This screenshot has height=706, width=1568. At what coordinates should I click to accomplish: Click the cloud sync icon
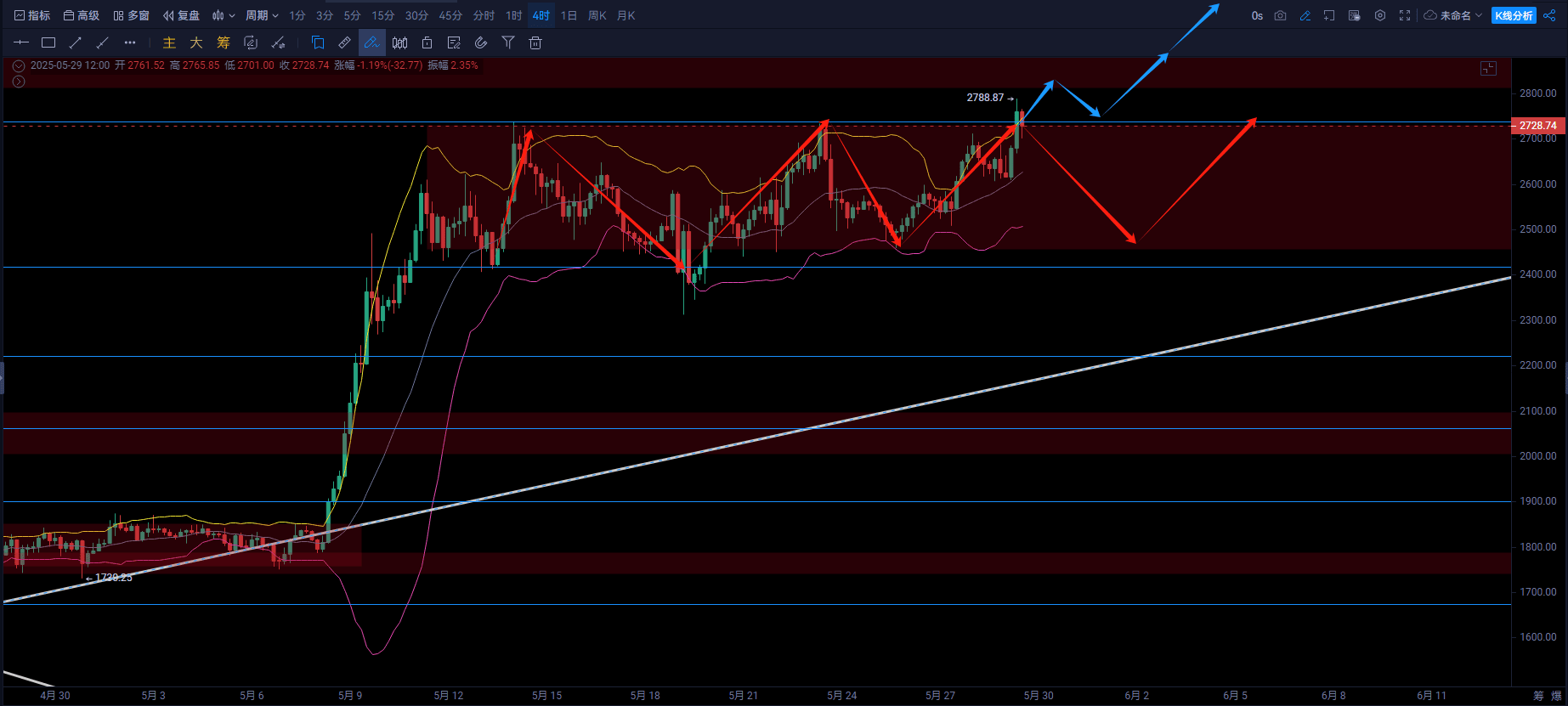pyautogui.click(x=1430, y=15)
